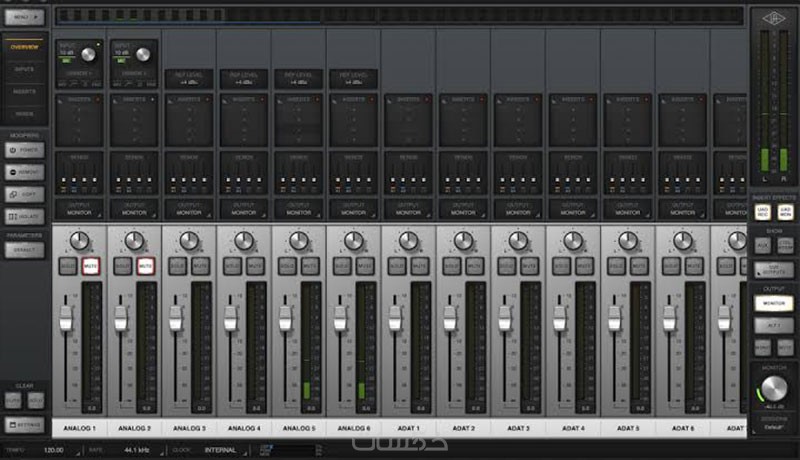Viewport: 800px width, 460px height.
Task: Click the top meter bridge strip
Action: coord(399,15)
